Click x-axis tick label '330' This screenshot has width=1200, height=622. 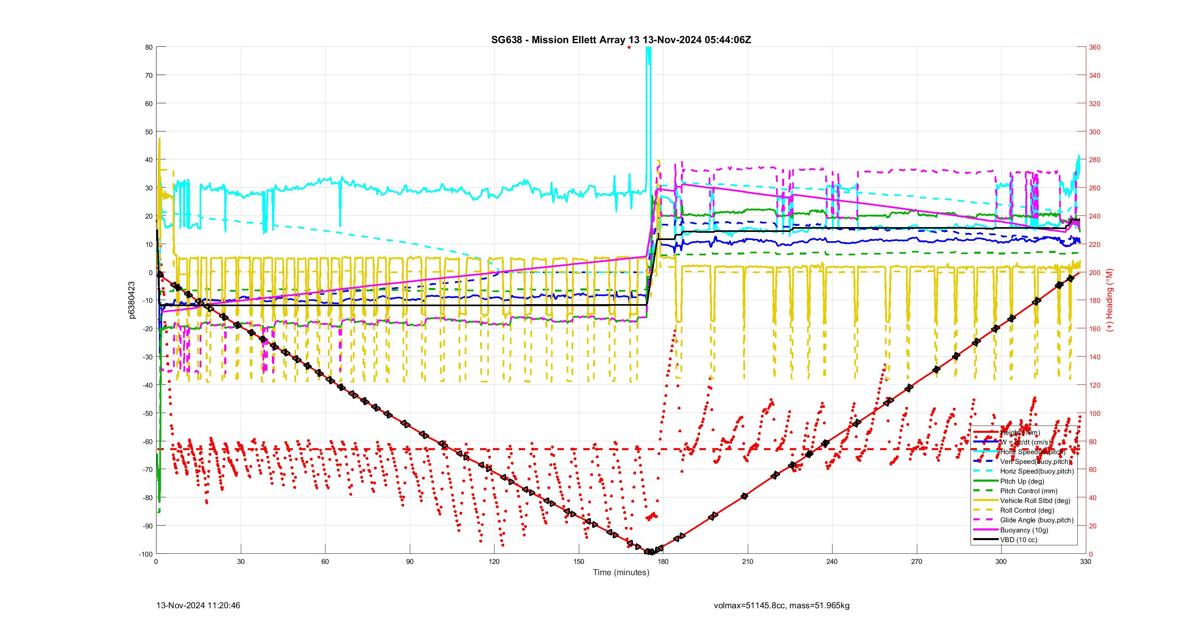(1084, 562)
